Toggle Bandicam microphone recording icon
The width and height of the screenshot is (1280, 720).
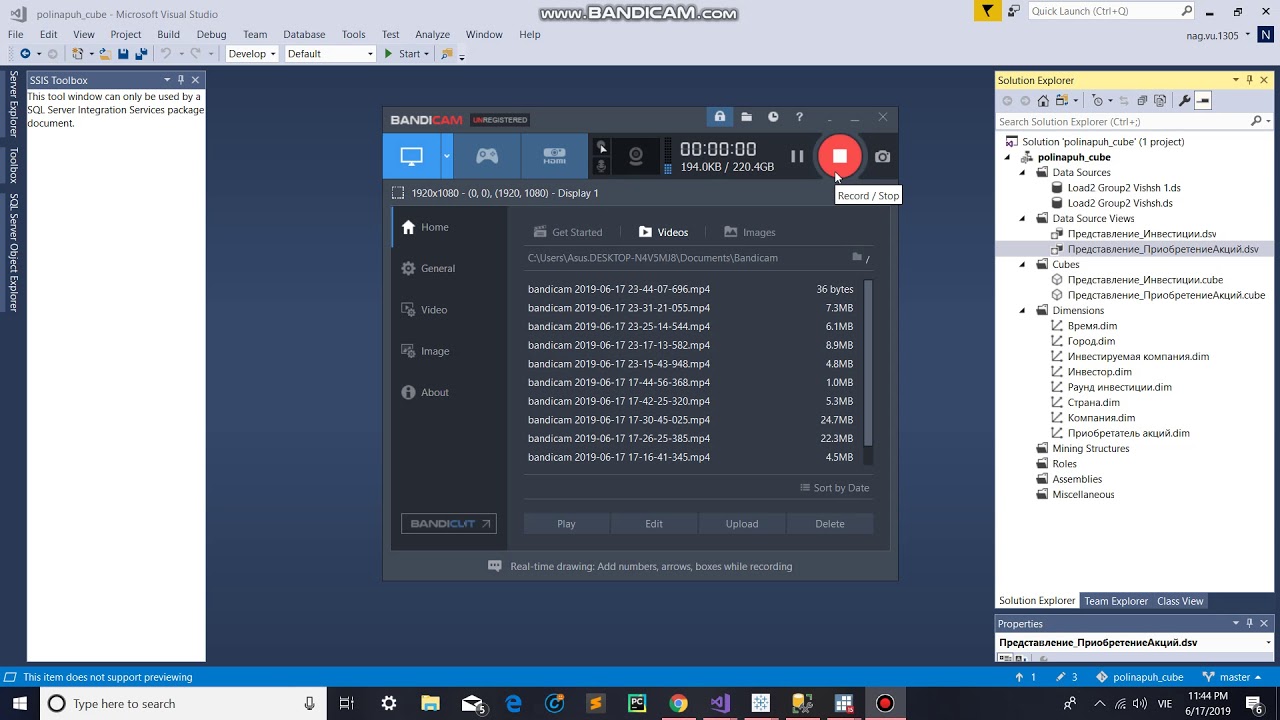(601, 166)
